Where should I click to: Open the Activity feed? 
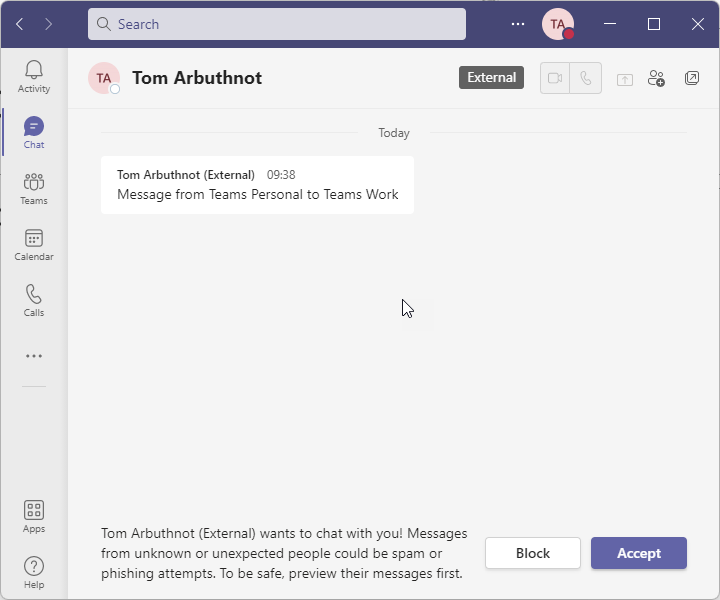click(x=34, y=76)
